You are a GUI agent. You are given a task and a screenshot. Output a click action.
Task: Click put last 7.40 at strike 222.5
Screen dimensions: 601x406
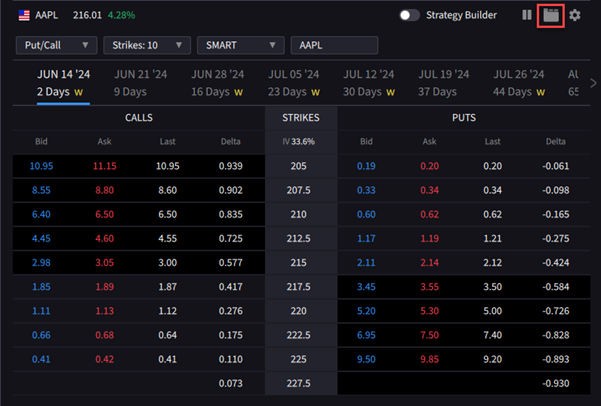pyautogui.click(x=493, y=335)
